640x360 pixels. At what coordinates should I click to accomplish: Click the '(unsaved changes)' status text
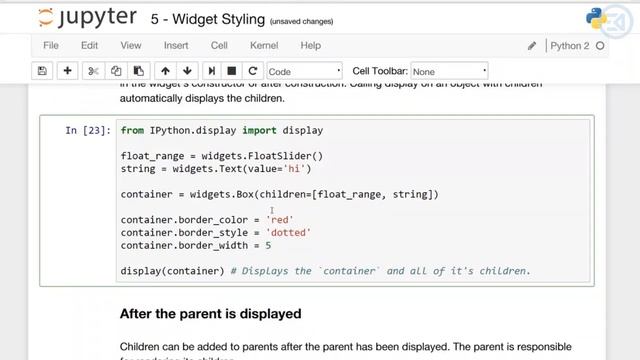301,21
